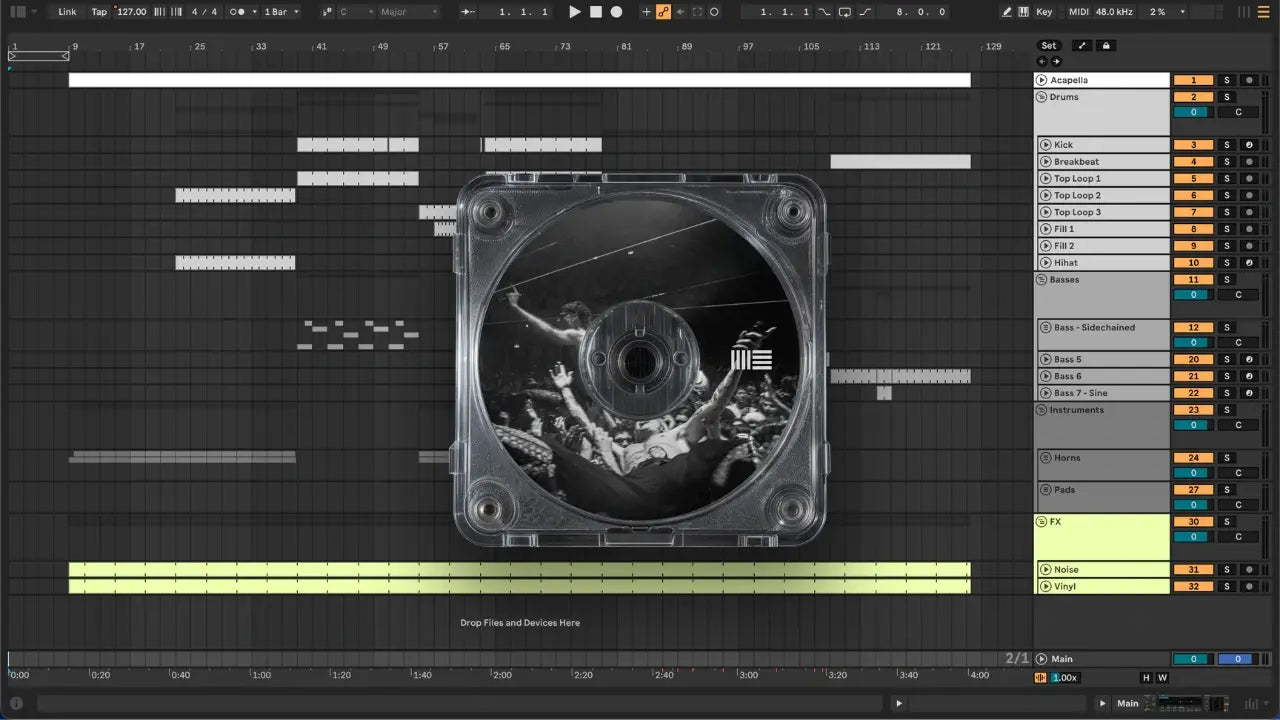Collapse the FX group track
Image resolution: width=1280 pixels, height=720 pixels.
click(1041, 522)
